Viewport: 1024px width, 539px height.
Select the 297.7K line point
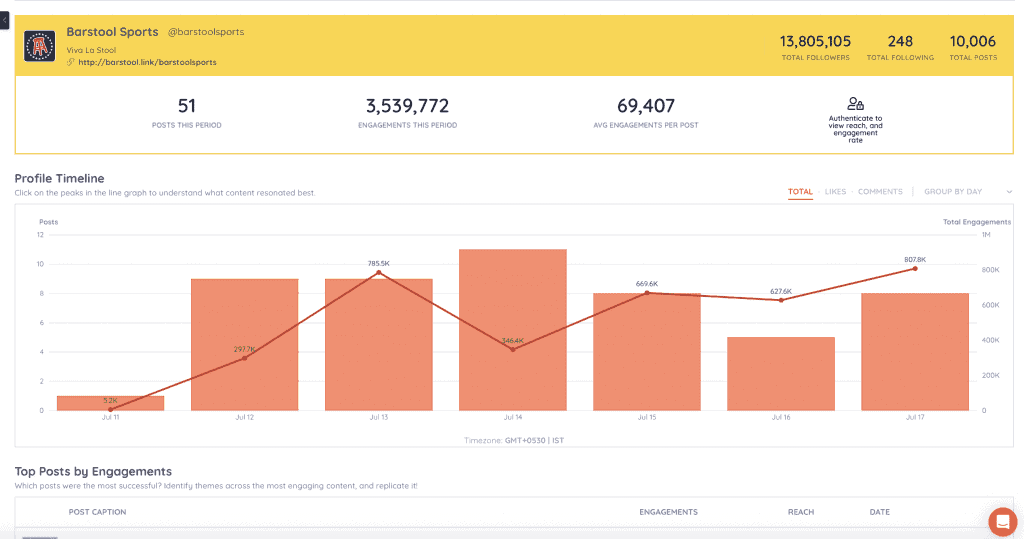[x=244, y=358]
